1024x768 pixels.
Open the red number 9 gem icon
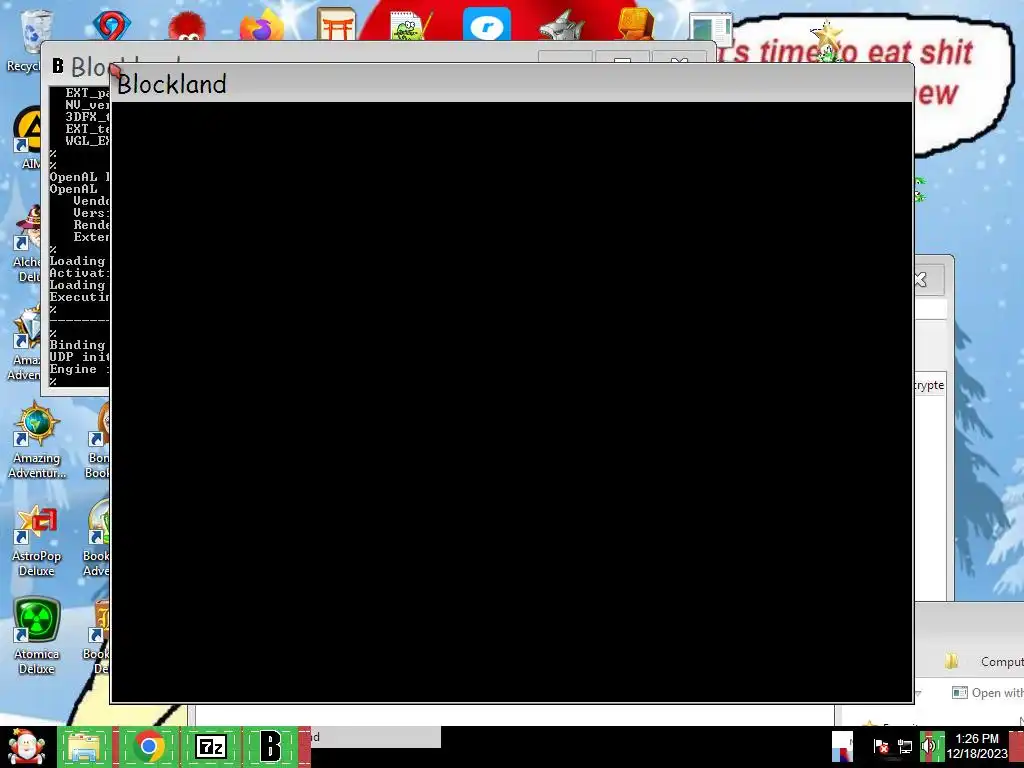pos(112,26)
